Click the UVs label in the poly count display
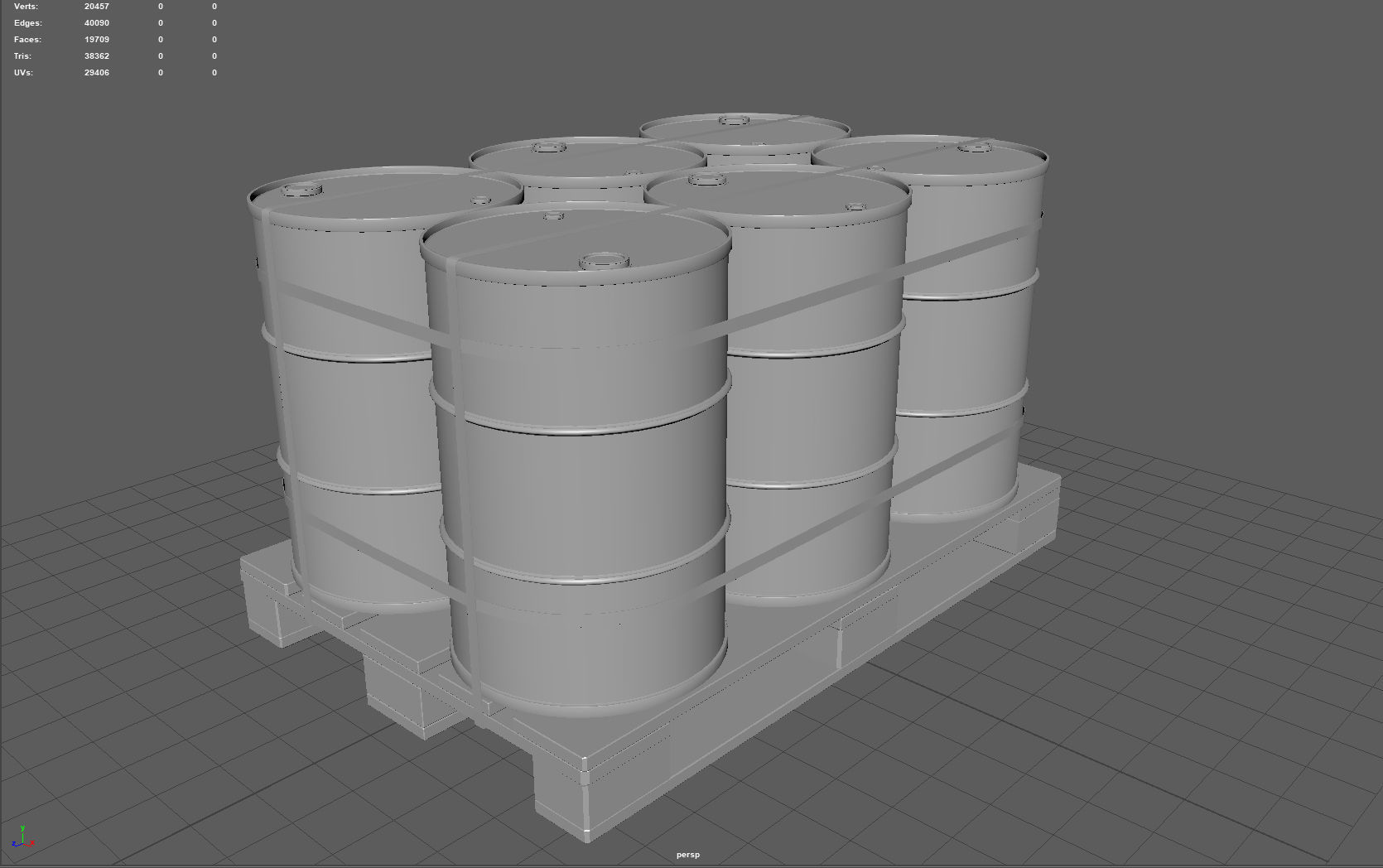 (x=24, y=73)
